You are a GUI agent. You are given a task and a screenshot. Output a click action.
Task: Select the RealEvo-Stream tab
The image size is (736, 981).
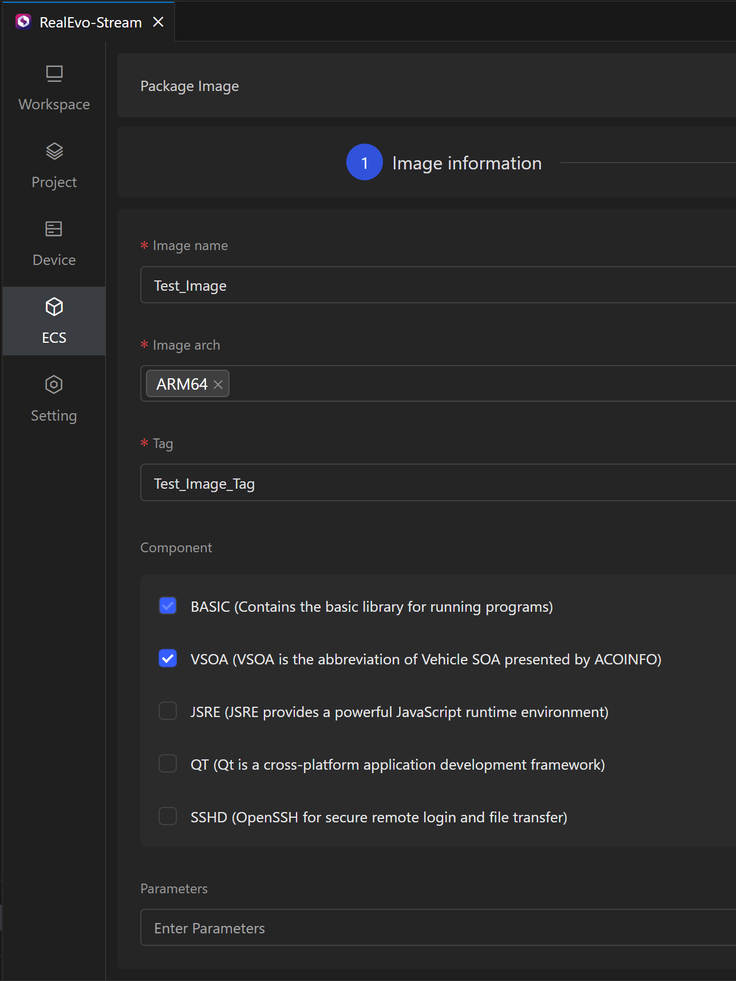[89, 22]
